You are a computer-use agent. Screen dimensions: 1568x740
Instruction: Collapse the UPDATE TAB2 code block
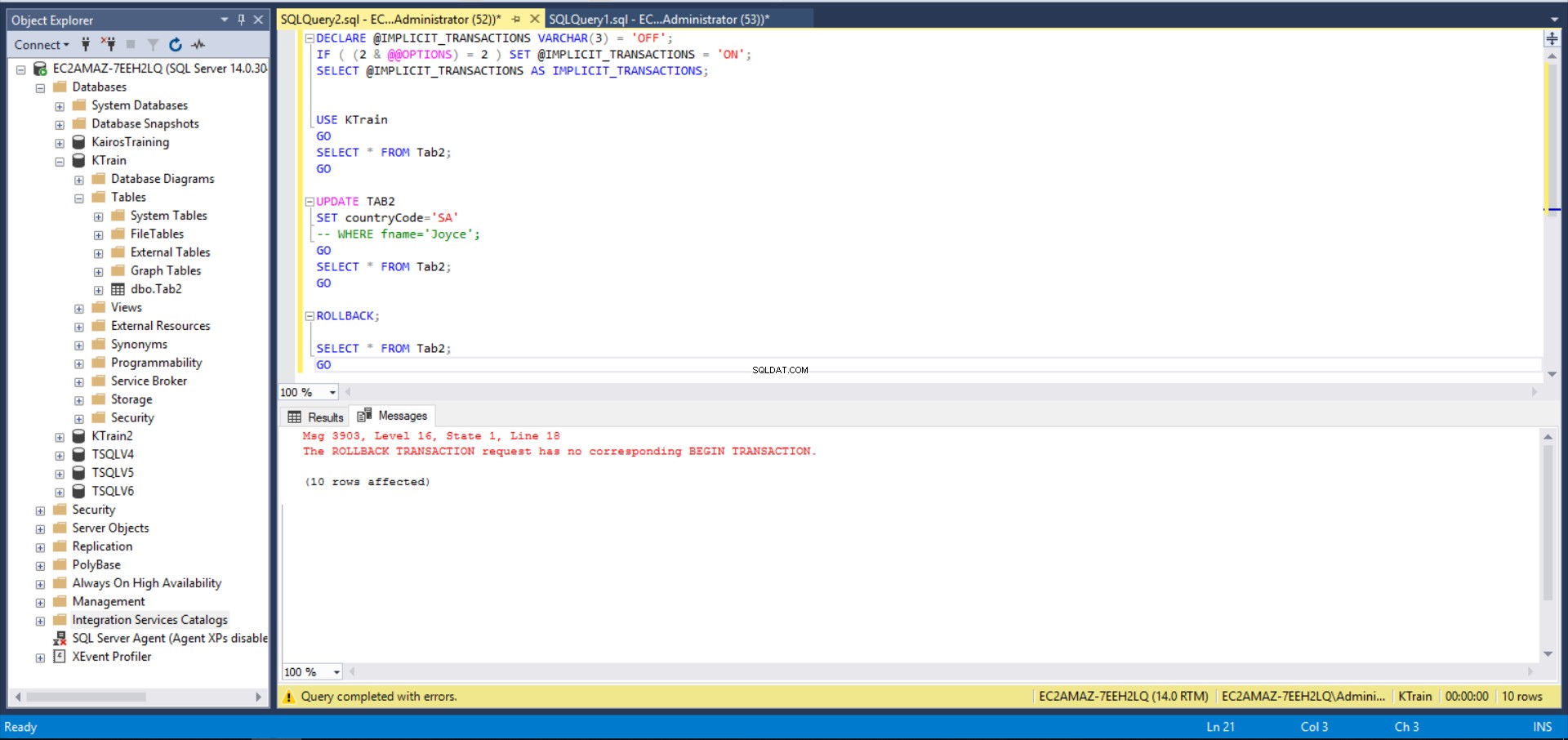tap(310, 202)
